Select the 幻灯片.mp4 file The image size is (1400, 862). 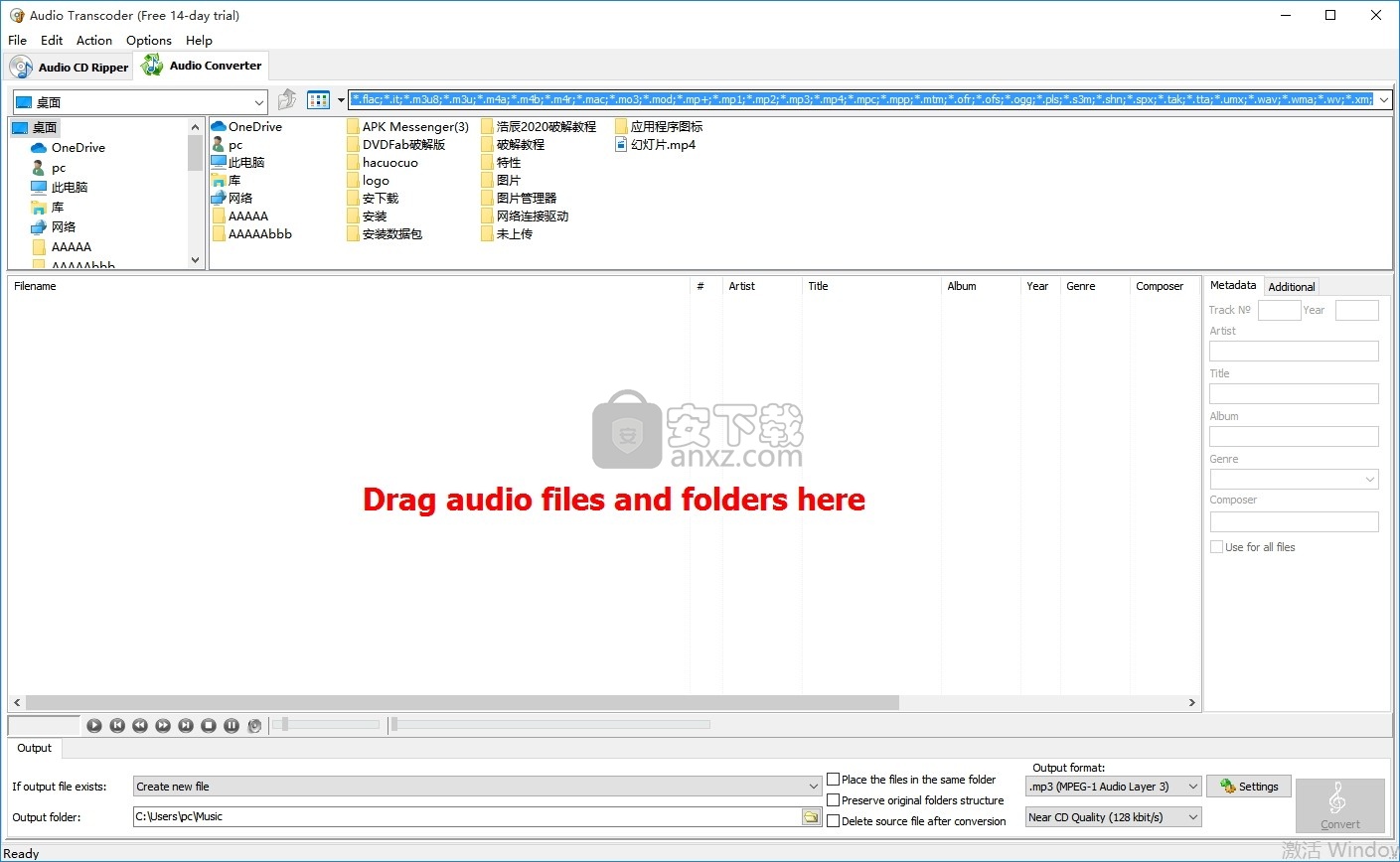pos(655,144)
